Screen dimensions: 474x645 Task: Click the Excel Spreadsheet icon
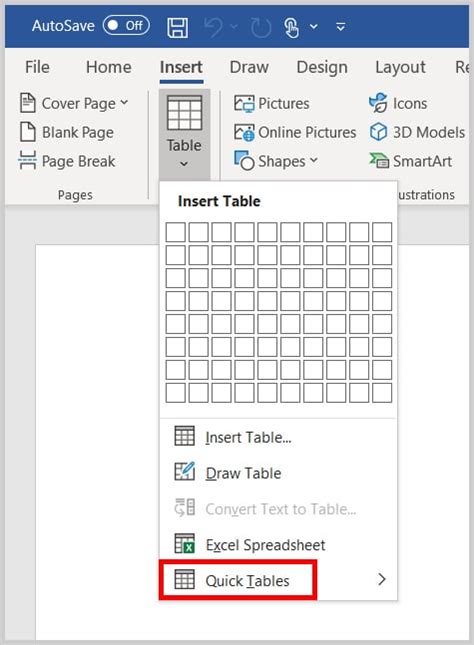click(184, 543)
